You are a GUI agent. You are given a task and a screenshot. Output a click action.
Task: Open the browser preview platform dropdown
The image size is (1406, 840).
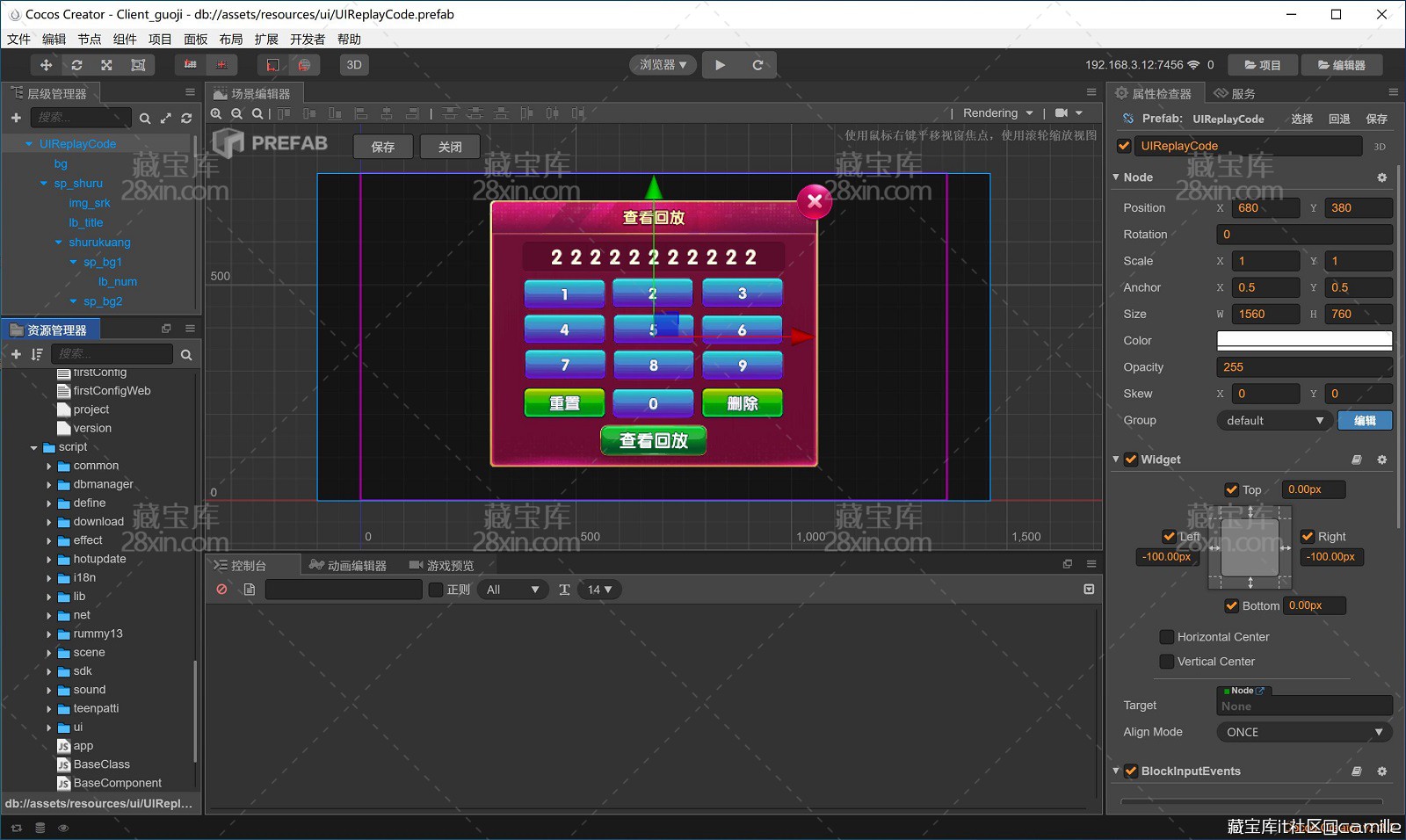(663, 65)
